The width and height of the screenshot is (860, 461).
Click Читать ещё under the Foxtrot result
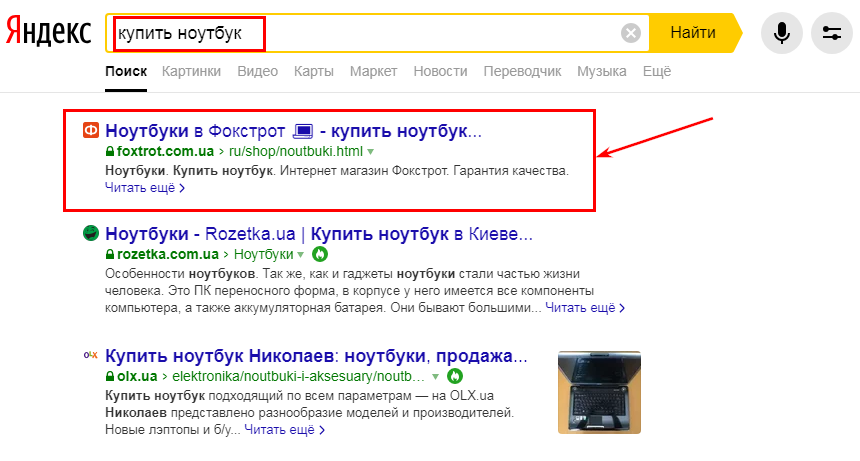(x=145, y=188)
